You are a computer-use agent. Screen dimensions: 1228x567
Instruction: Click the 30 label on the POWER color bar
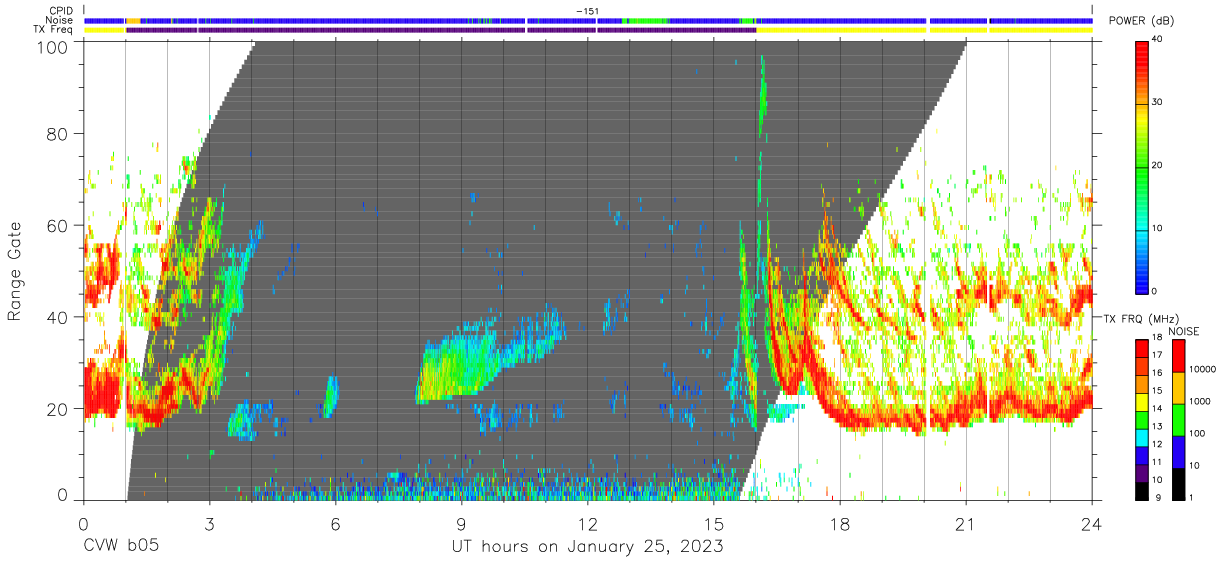[1156, 102]
